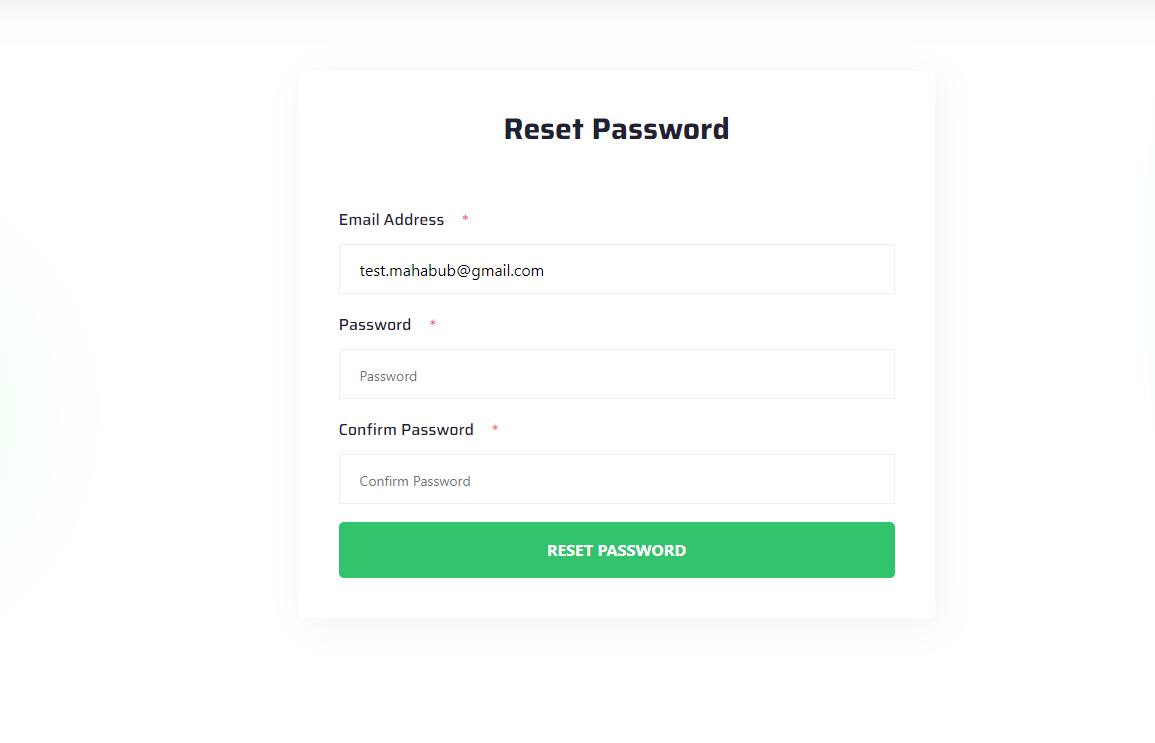
Task: Focus the Email Address input field
Action: (x=617, y=269)
